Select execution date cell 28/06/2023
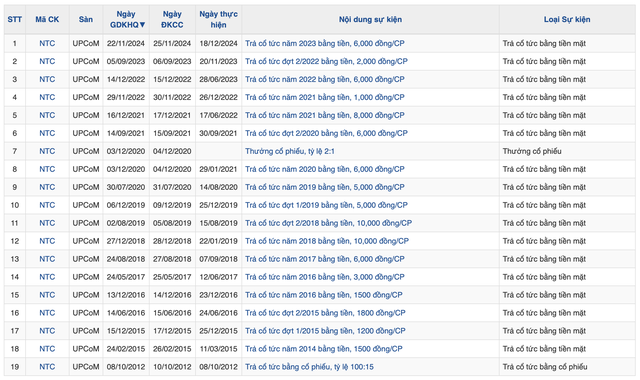This screenshot has width=640, height=380. pyautogui.click(x=218, y=79)
